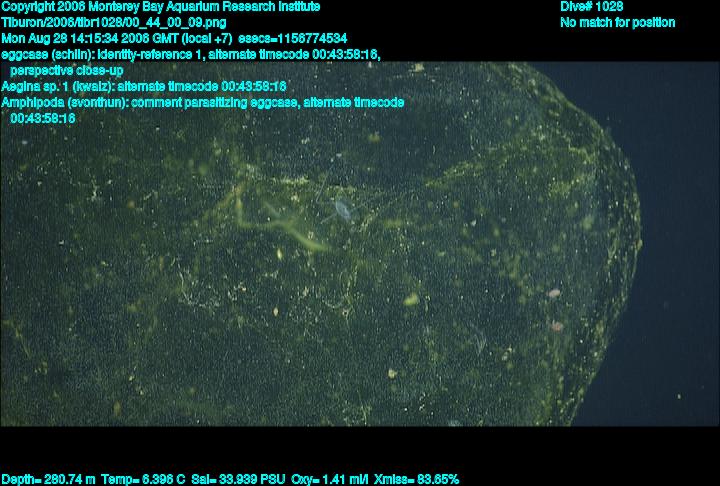Click the Depth= 280.74 m readout
This screenshot has width=720, height=486.
tap(48, 479)
